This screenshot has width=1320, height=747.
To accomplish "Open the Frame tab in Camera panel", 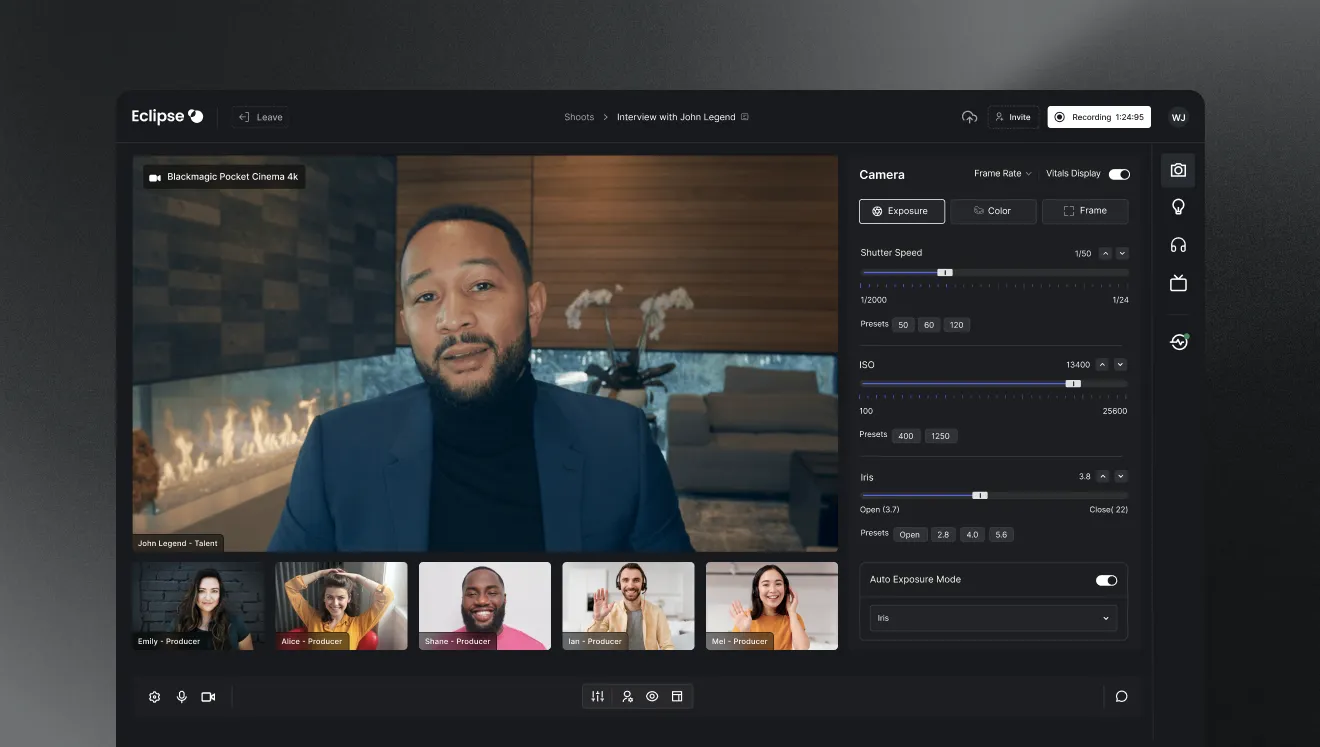I will (x=1085, y=211).
